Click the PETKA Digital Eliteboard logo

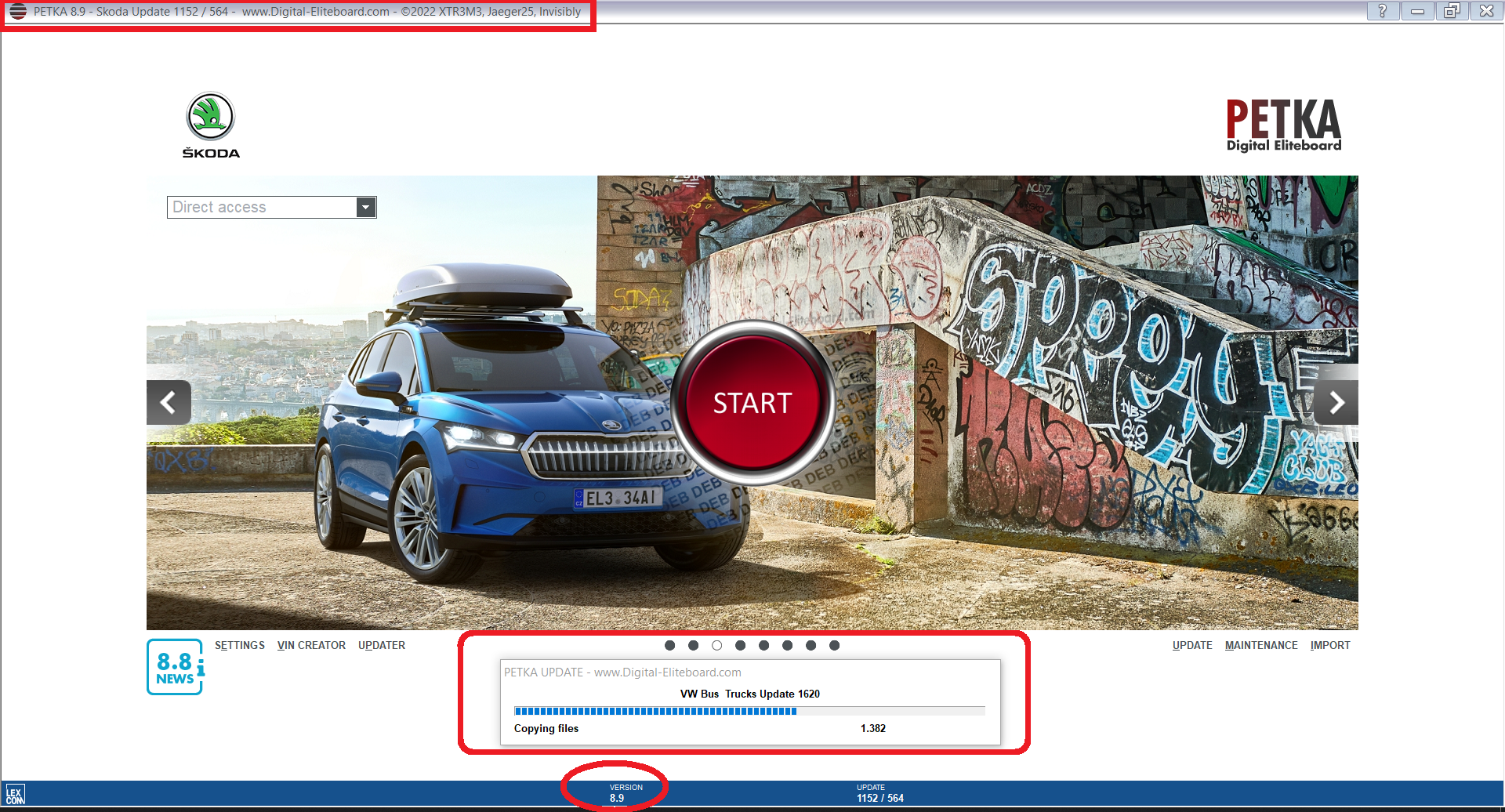coord(1284,125)
